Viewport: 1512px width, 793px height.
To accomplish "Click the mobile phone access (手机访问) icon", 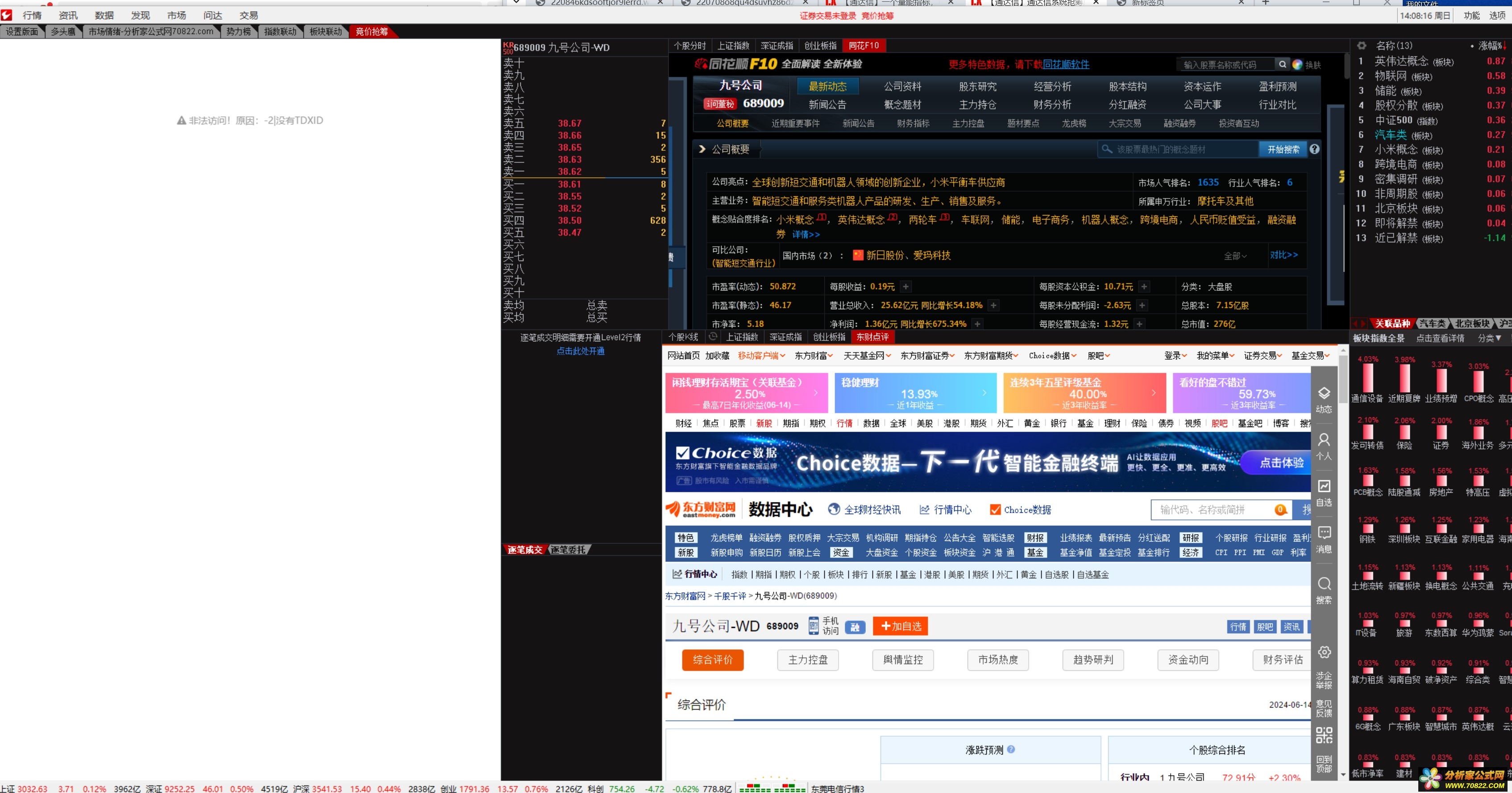I will [814, 626].
